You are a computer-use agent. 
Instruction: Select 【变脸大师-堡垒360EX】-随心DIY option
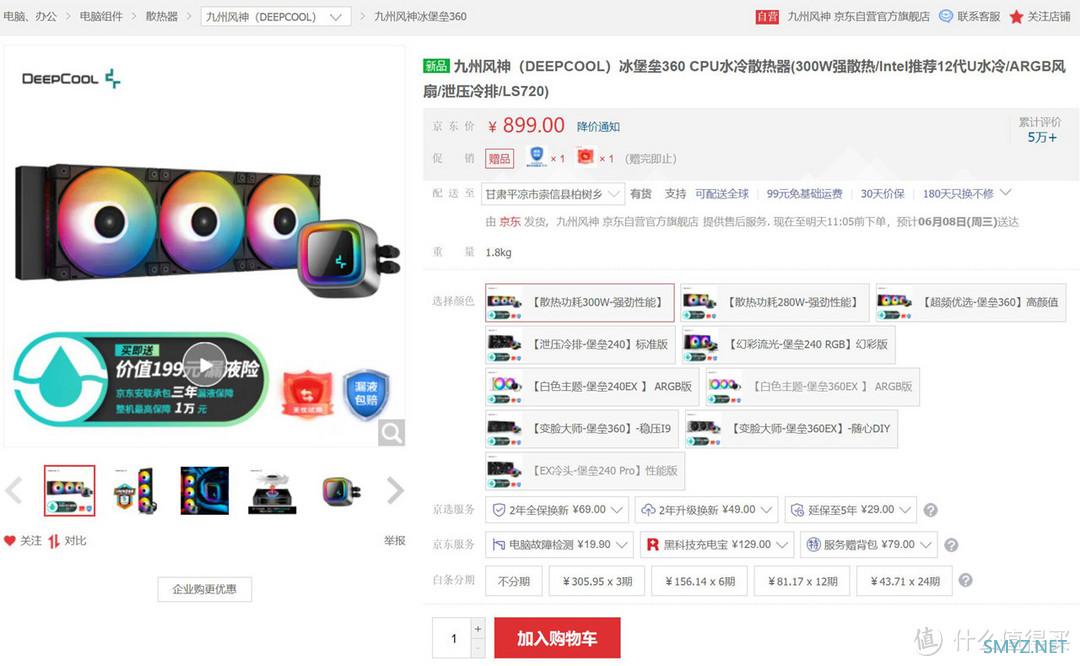coord(791,429)
